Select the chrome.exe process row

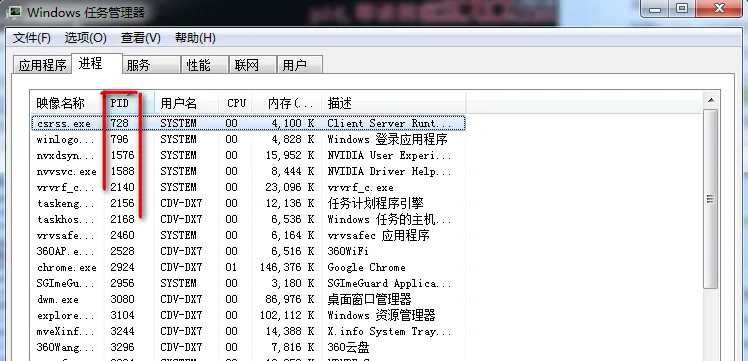[248, 267]
